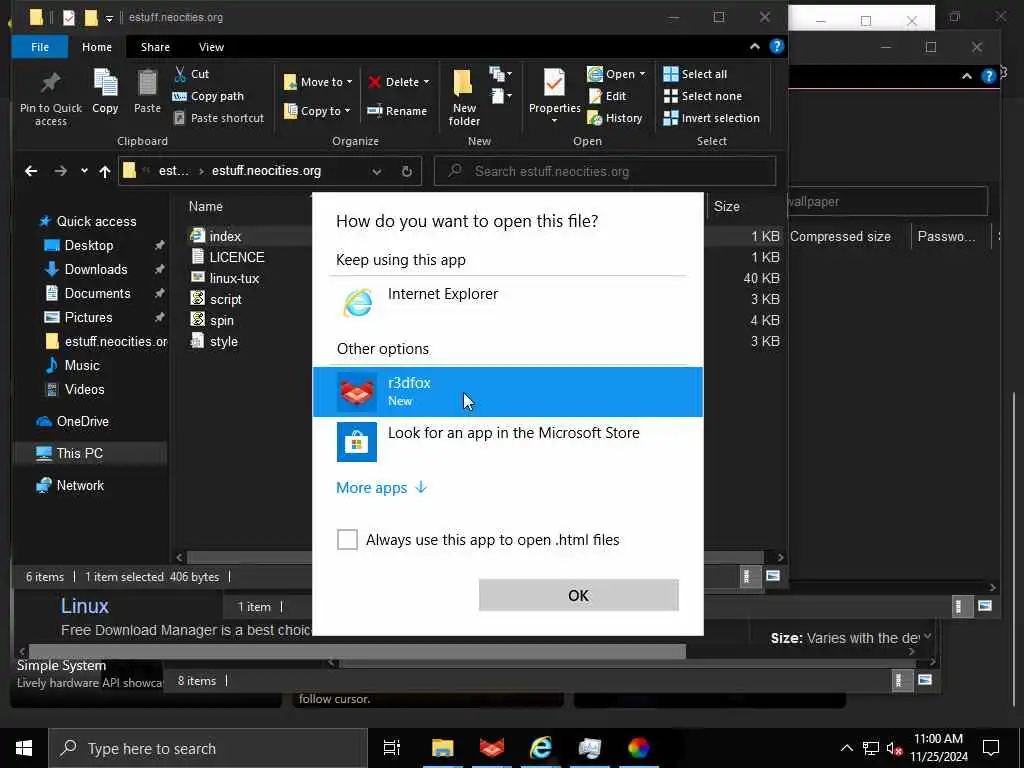
Task: Click the Name column header
Action: coord(206,206)
